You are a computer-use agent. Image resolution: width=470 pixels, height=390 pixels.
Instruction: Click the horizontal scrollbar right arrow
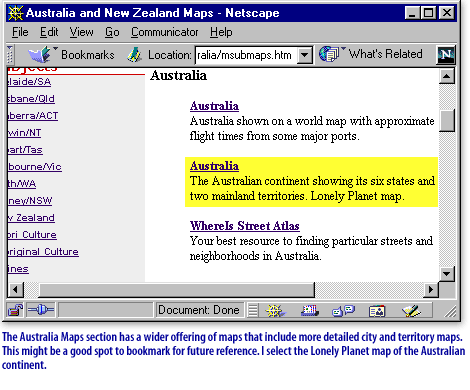[x=431, y=290]
